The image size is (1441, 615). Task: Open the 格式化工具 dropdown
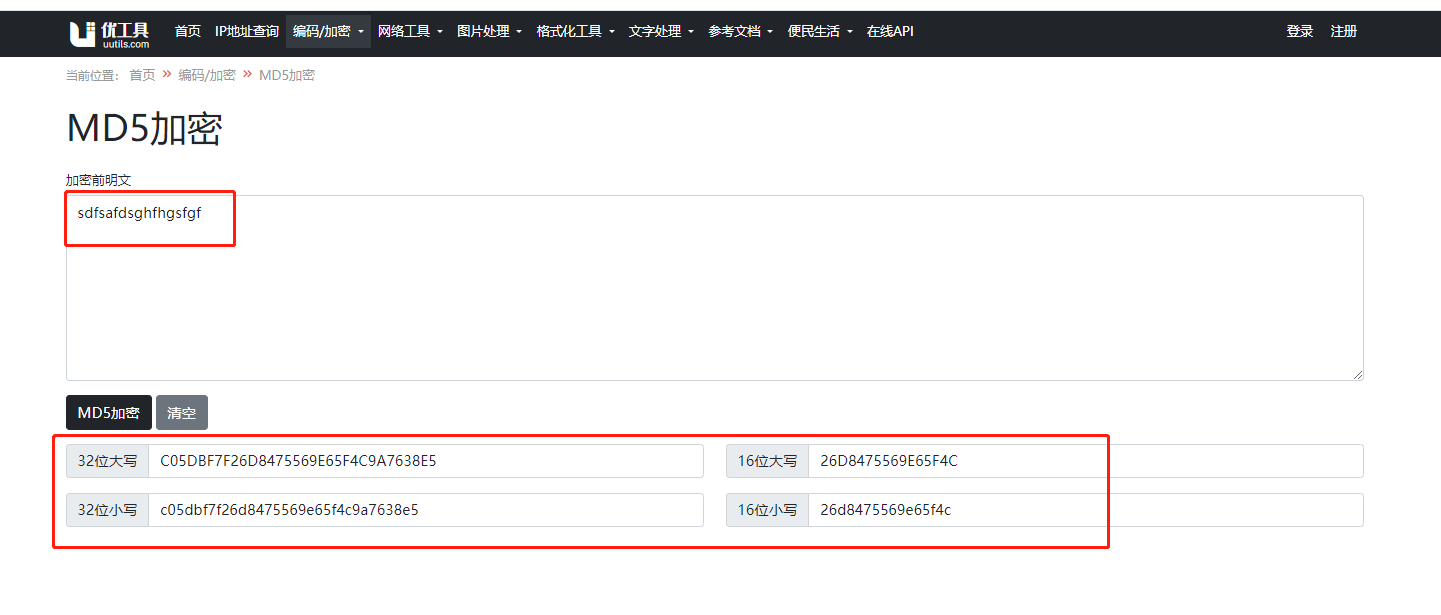[575, 32]
